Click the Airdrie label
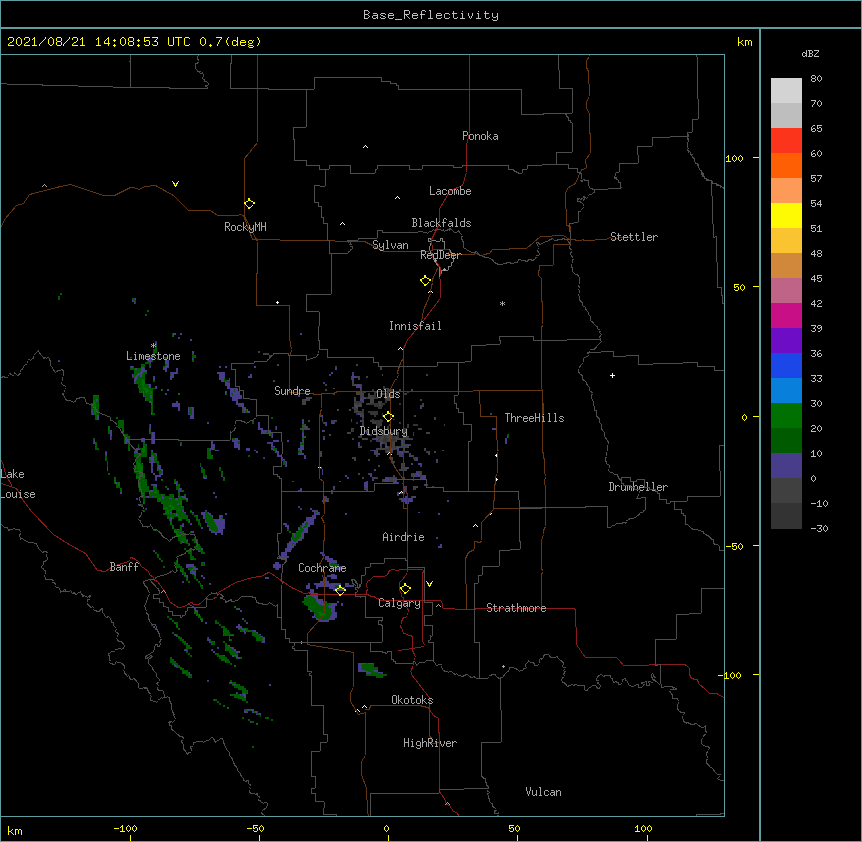The width and height of the screenshot is (862, 842). tap(403, 537)
